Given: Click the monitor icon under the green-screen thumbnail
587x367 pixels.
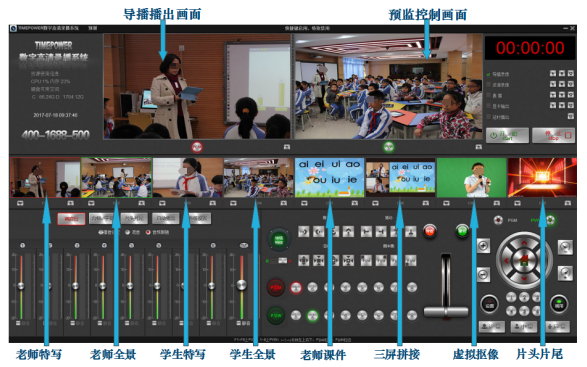Looking at the screenshot, I should [446, 203].
